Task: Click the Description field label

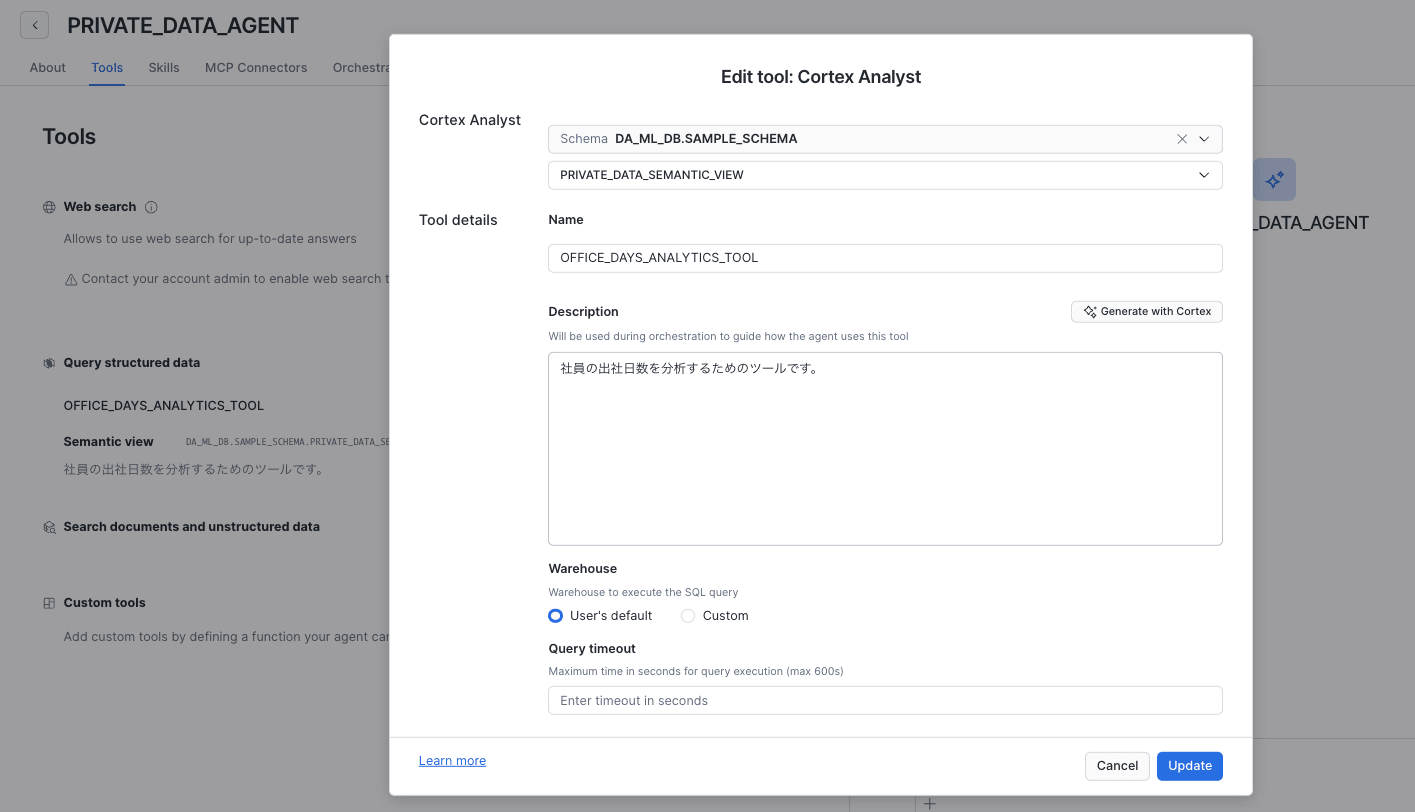Action: (x=584, y=312)
